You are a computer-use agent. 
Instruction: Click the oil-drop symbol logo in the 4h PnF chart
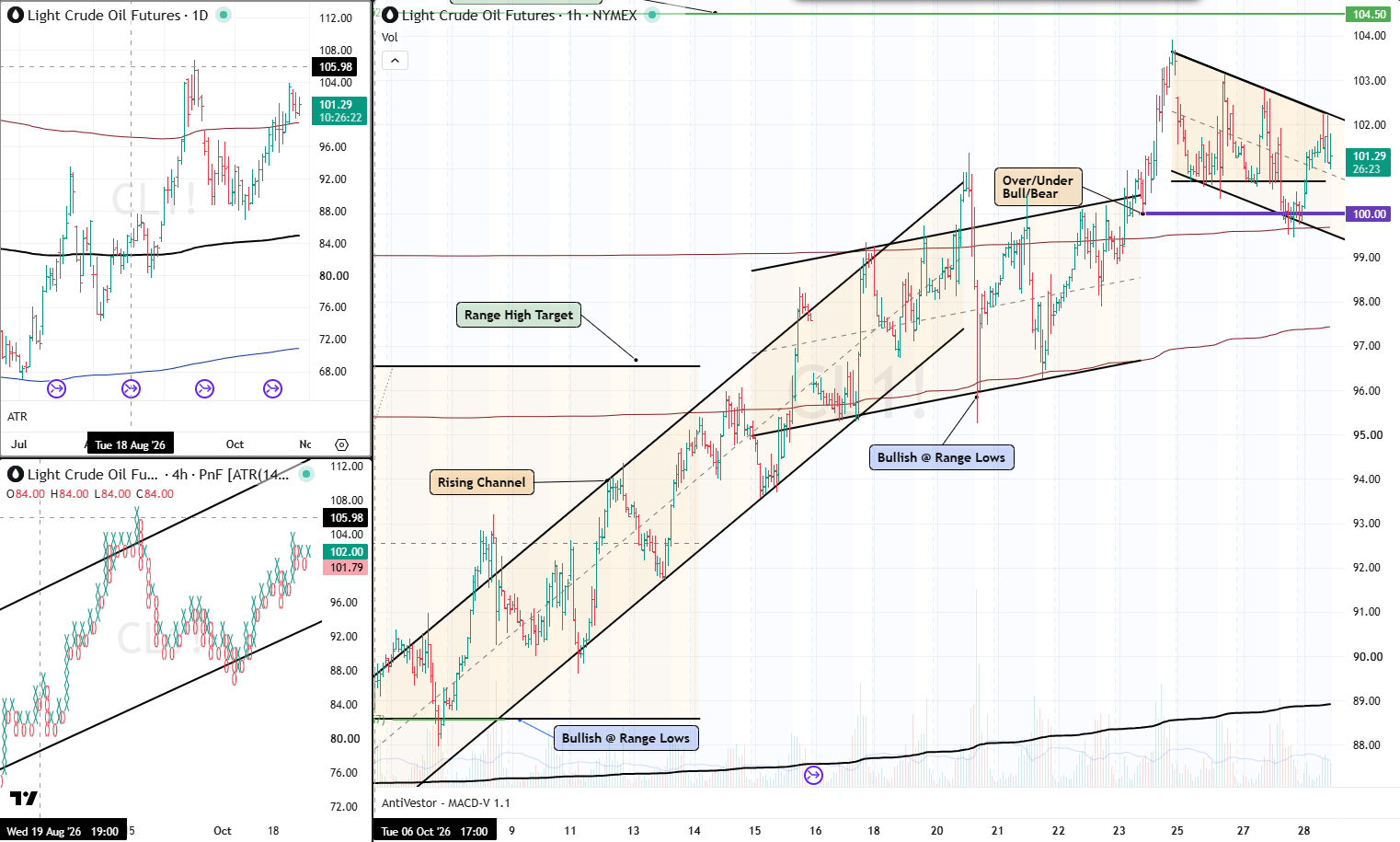click(x=15, y=474)
